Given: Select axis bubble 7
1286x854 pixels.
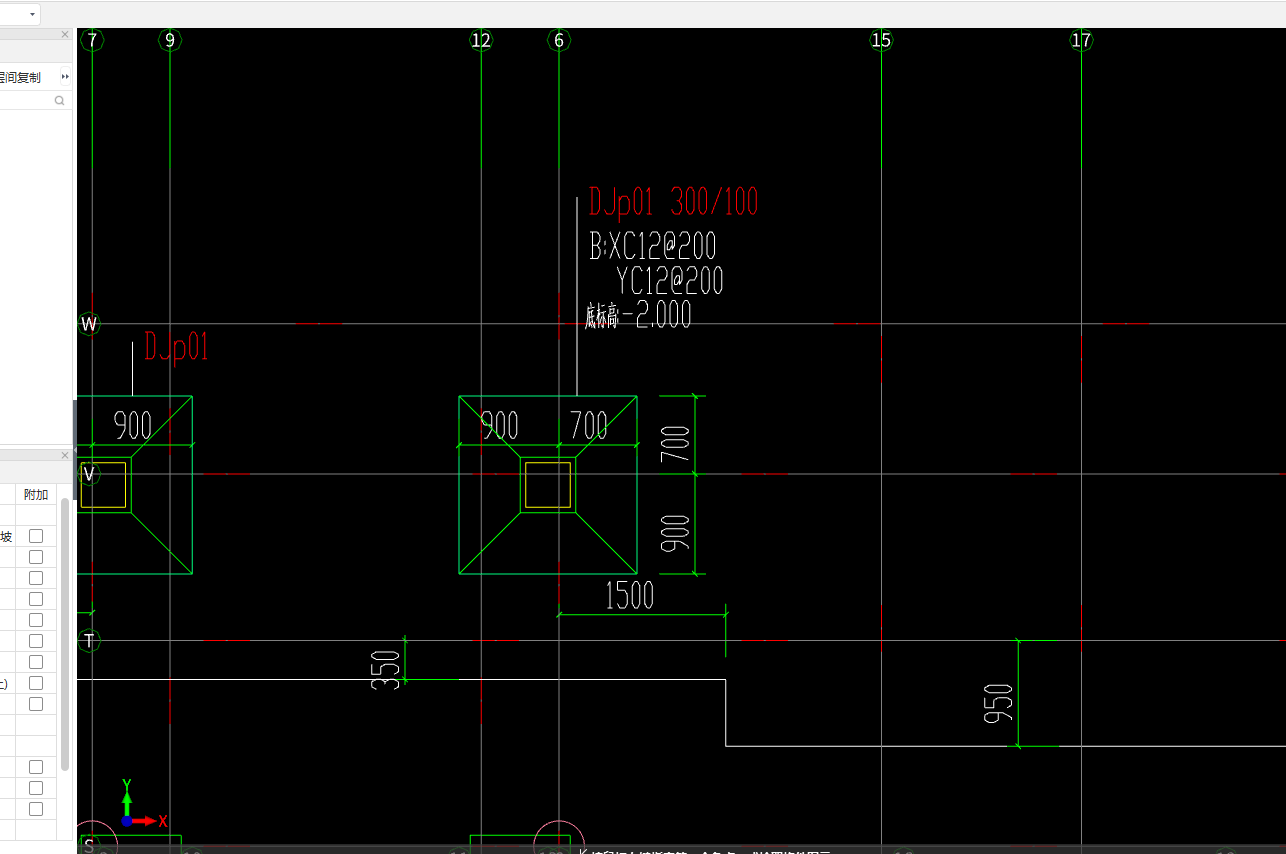Looking at the screenshot, I should pyautogui.click(x=92, y=40).
